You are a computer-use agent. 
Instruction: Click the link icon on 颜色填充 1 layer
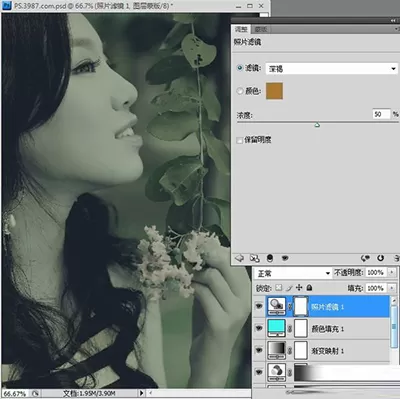[x=290, y=329]
